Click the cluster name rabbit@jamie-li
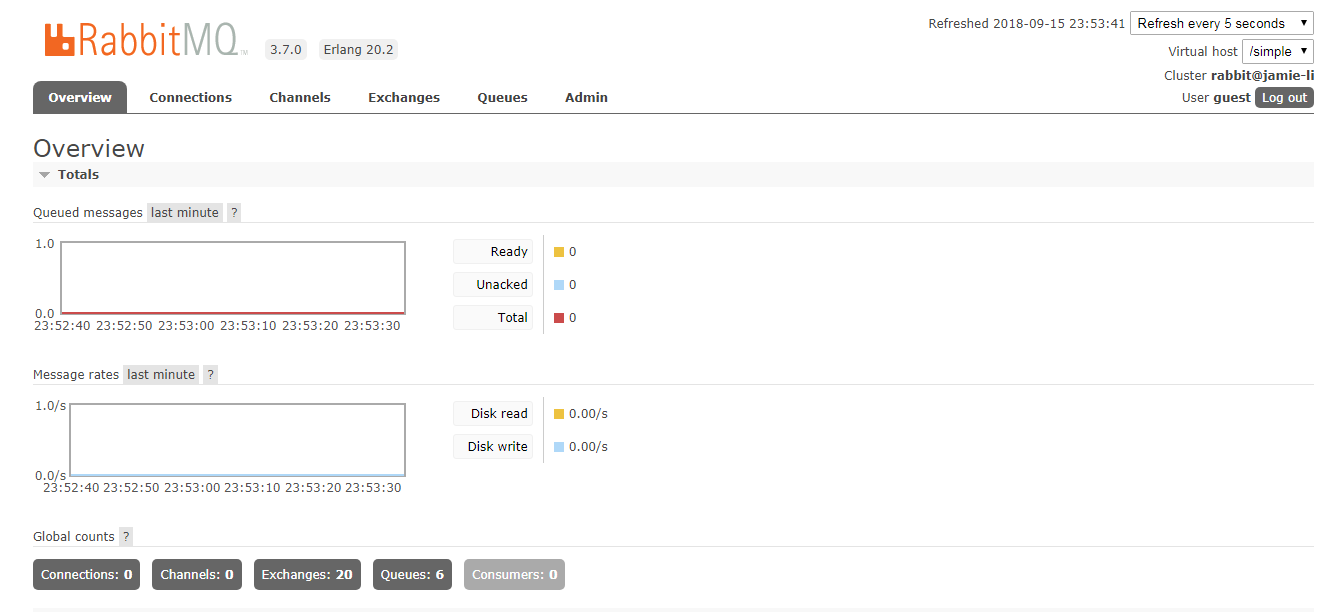 tap(1262, 75)
